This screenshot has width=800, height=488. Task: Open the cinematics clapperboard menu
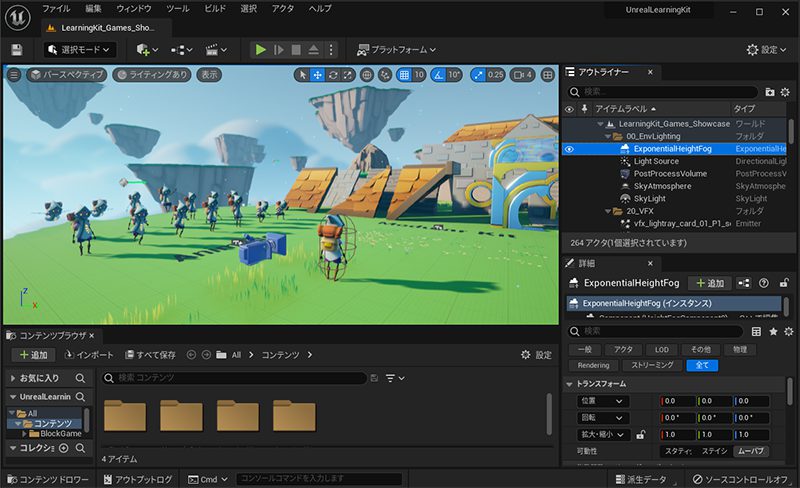(x=213, y=49)
